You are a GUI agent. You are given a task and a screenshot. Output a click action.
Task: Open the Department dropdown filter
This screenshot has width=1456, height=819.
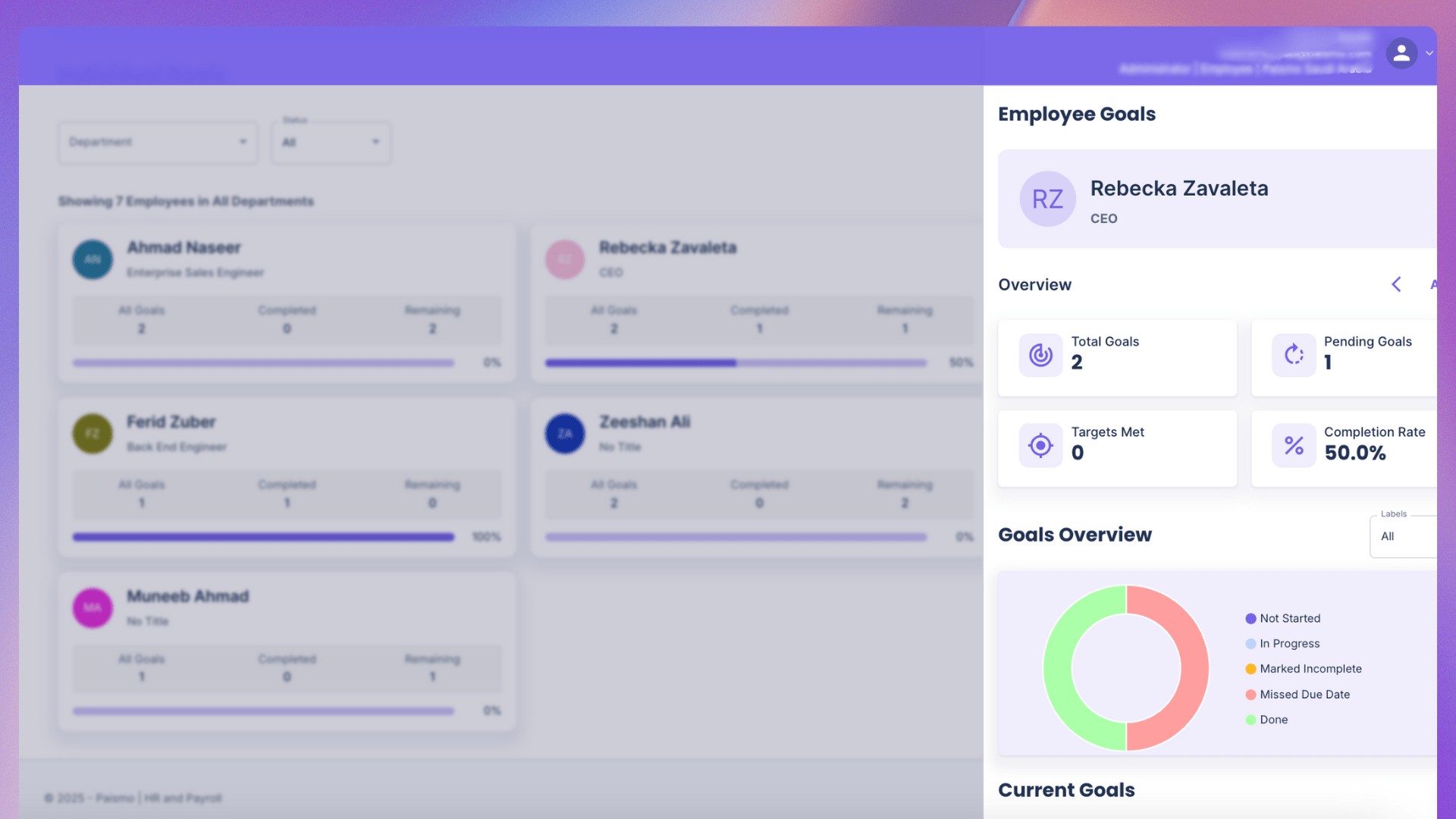158,142
